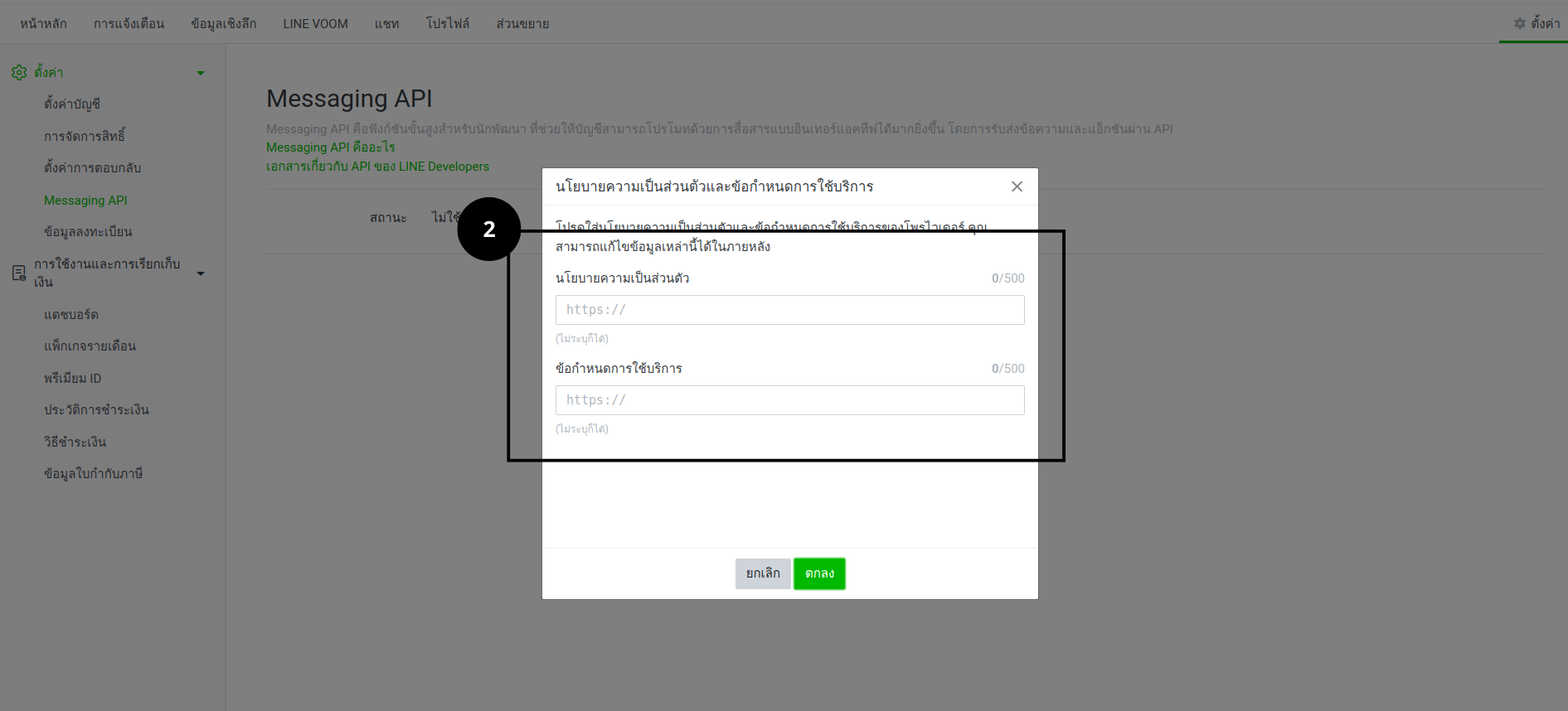The image size is (1568, 711).
Task: Select ตั้งค่าการตอบกลับ in sidebar
Action: pos(92,167)
